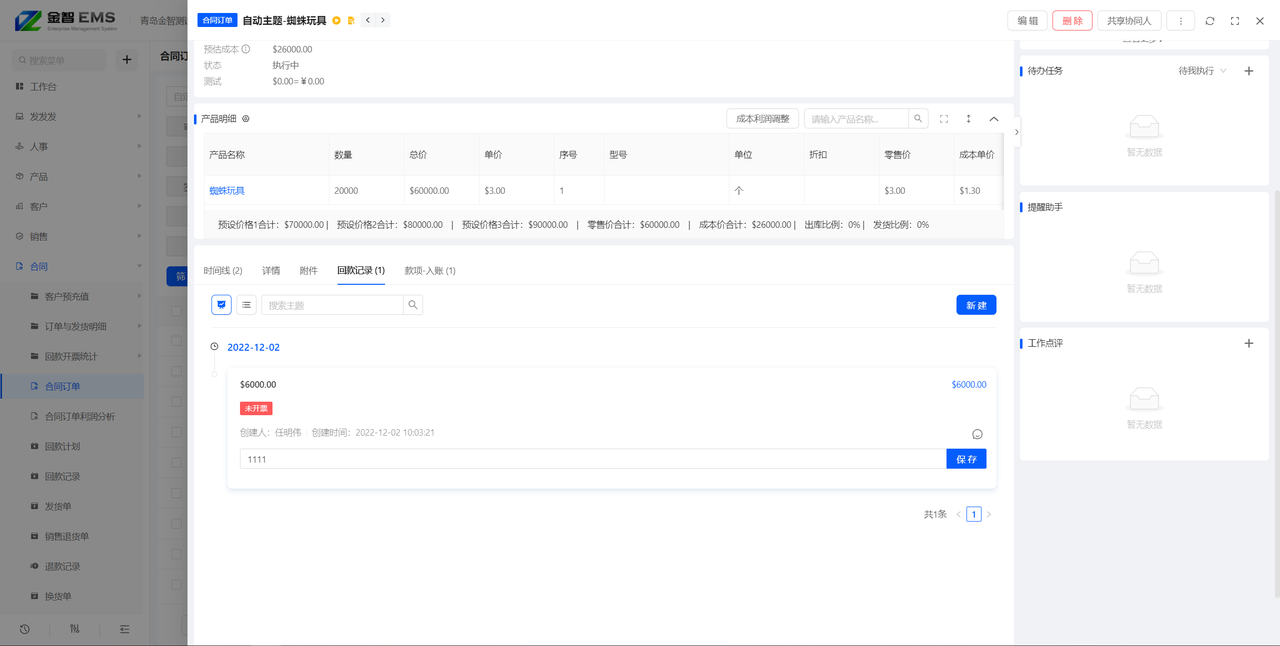Go to the previous record with the left arrow
The width and height of the screenshot is (1280, 646).
click(367, 20)
